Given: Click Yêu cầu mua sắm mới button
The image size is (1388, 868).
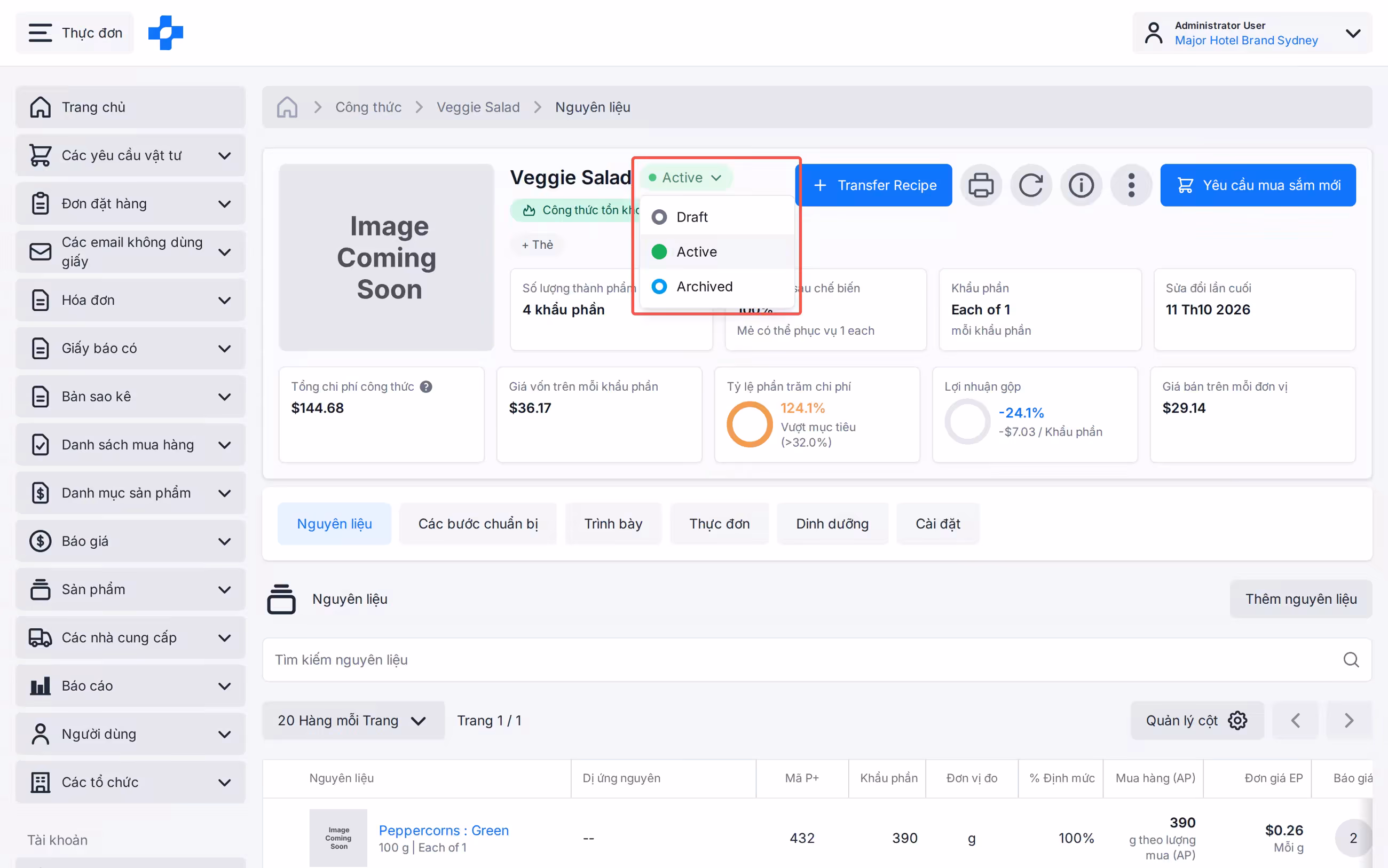Looking at the screenshot, I should 1258,185.
